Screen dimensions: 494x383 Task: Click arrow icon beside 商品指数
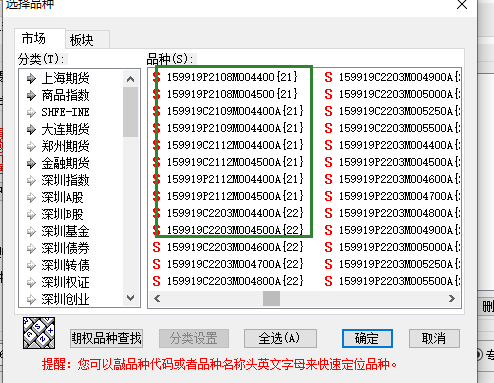click(x=31, y=96)
